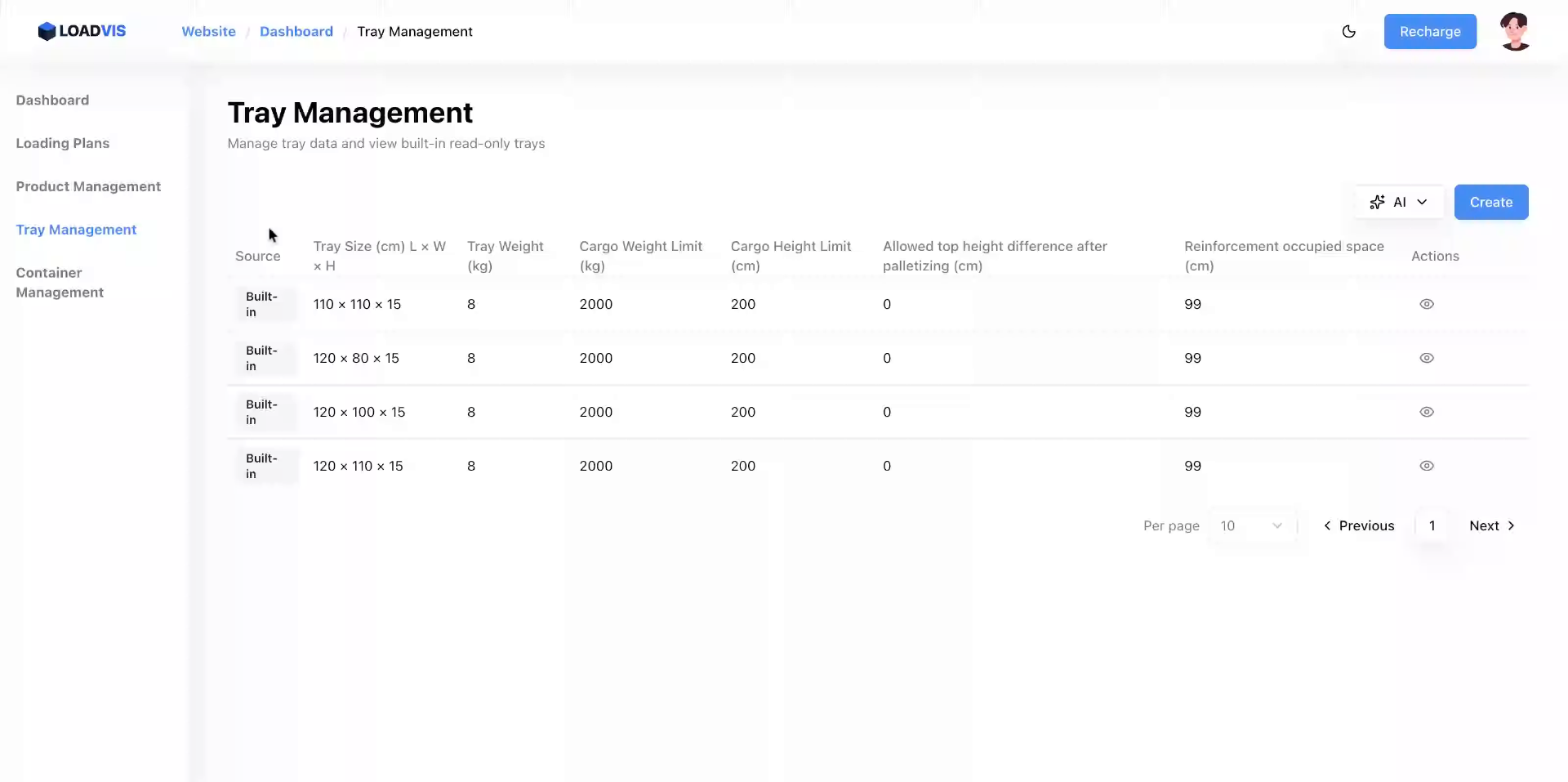Open Loading Plans in sidebar

[63, 144]
